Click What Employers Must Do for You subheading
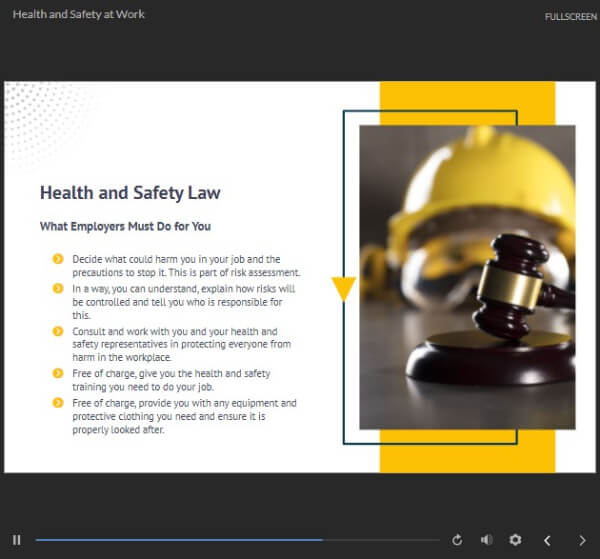 coord(125,226)
